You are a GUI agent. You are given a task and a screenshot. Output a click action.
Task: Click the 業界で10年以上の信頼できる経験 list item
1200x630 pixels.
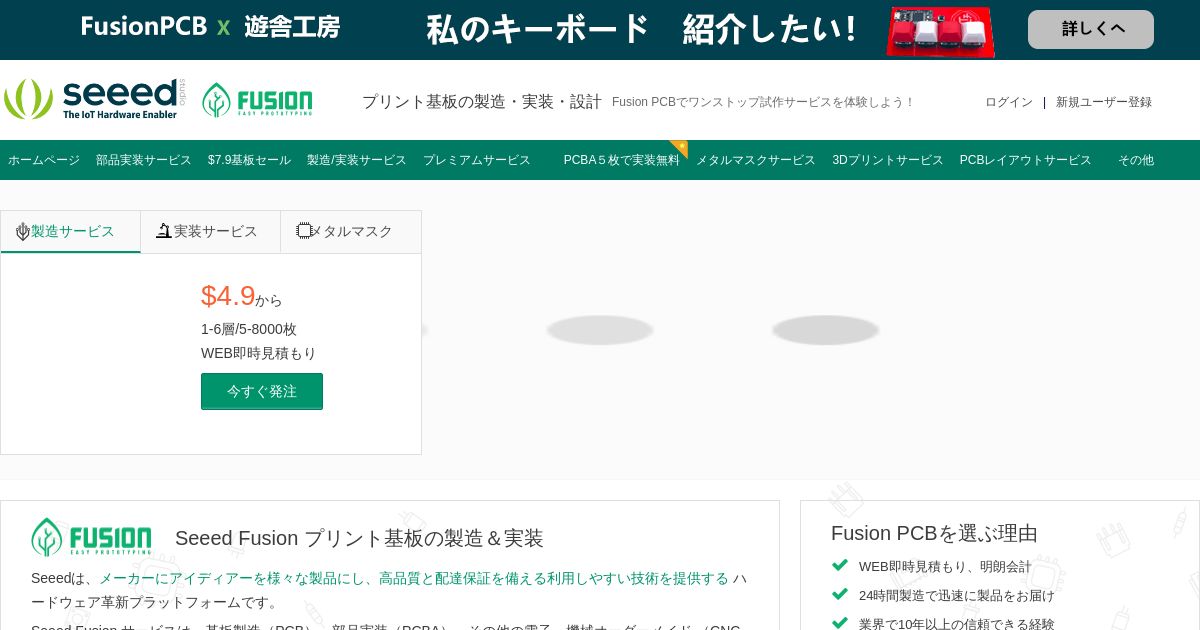(957, 624)
